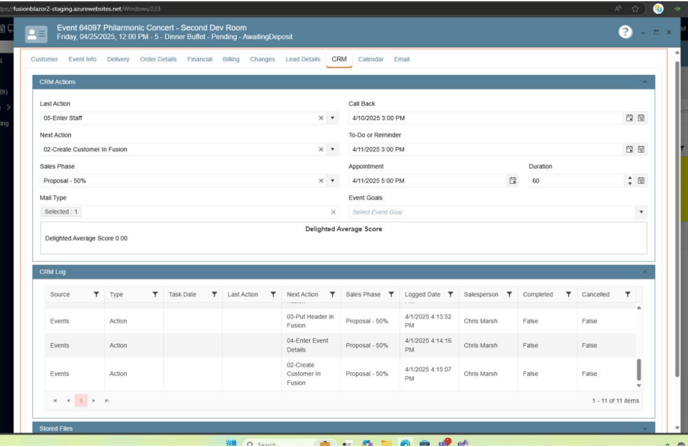Open the To-Do or Reminder time picker

coord(641,149)
